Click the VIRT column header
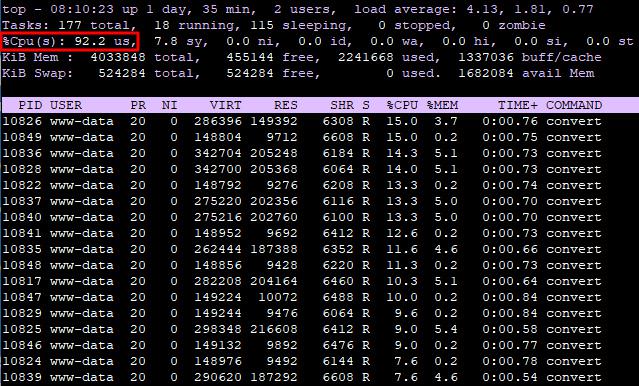This screenshot has height=386, width=639. (225, 105)
